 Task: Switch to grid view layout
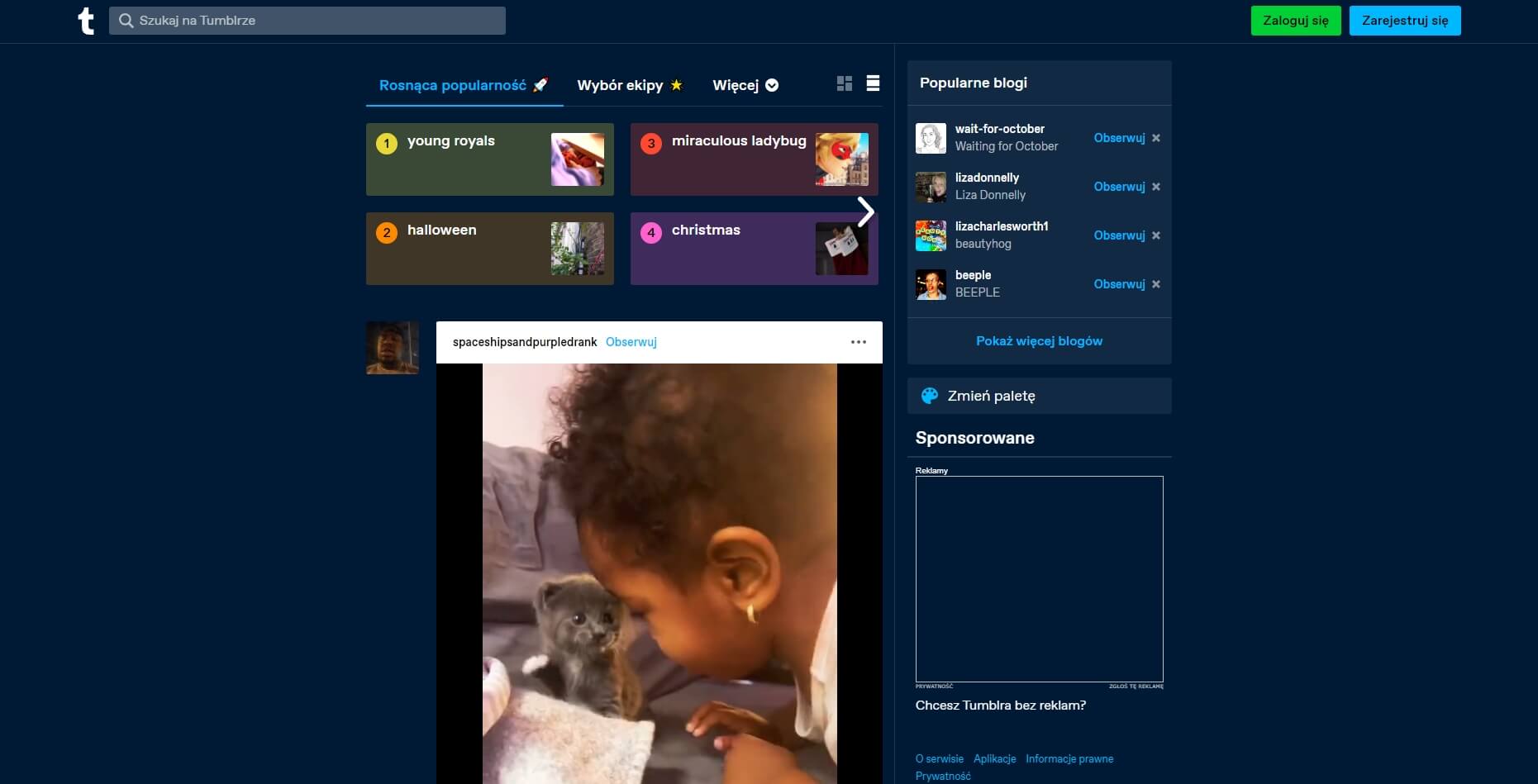pos(844,83)
